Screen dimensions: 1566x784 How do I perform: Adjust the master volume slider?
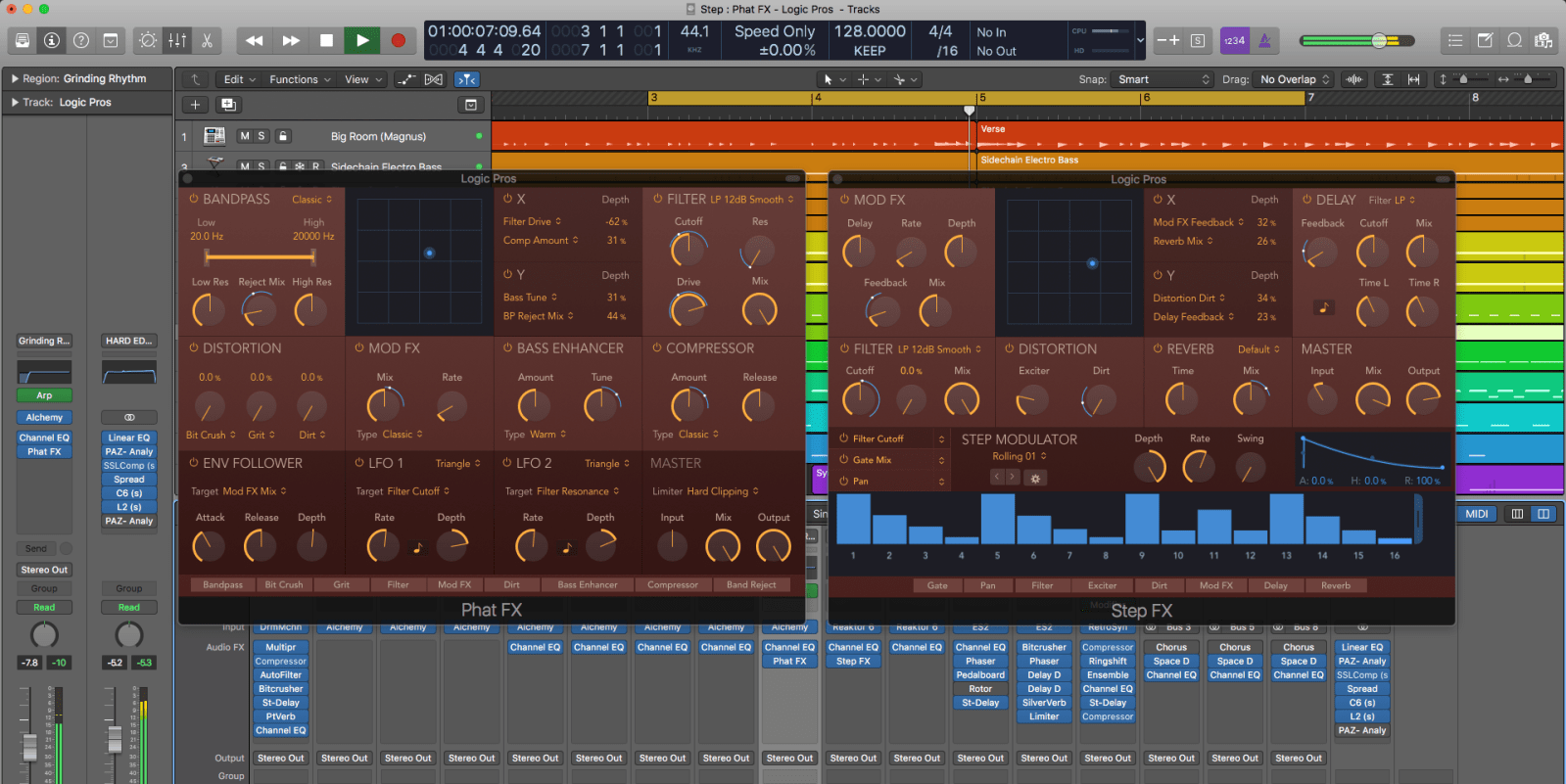(x=1379, y=40)
